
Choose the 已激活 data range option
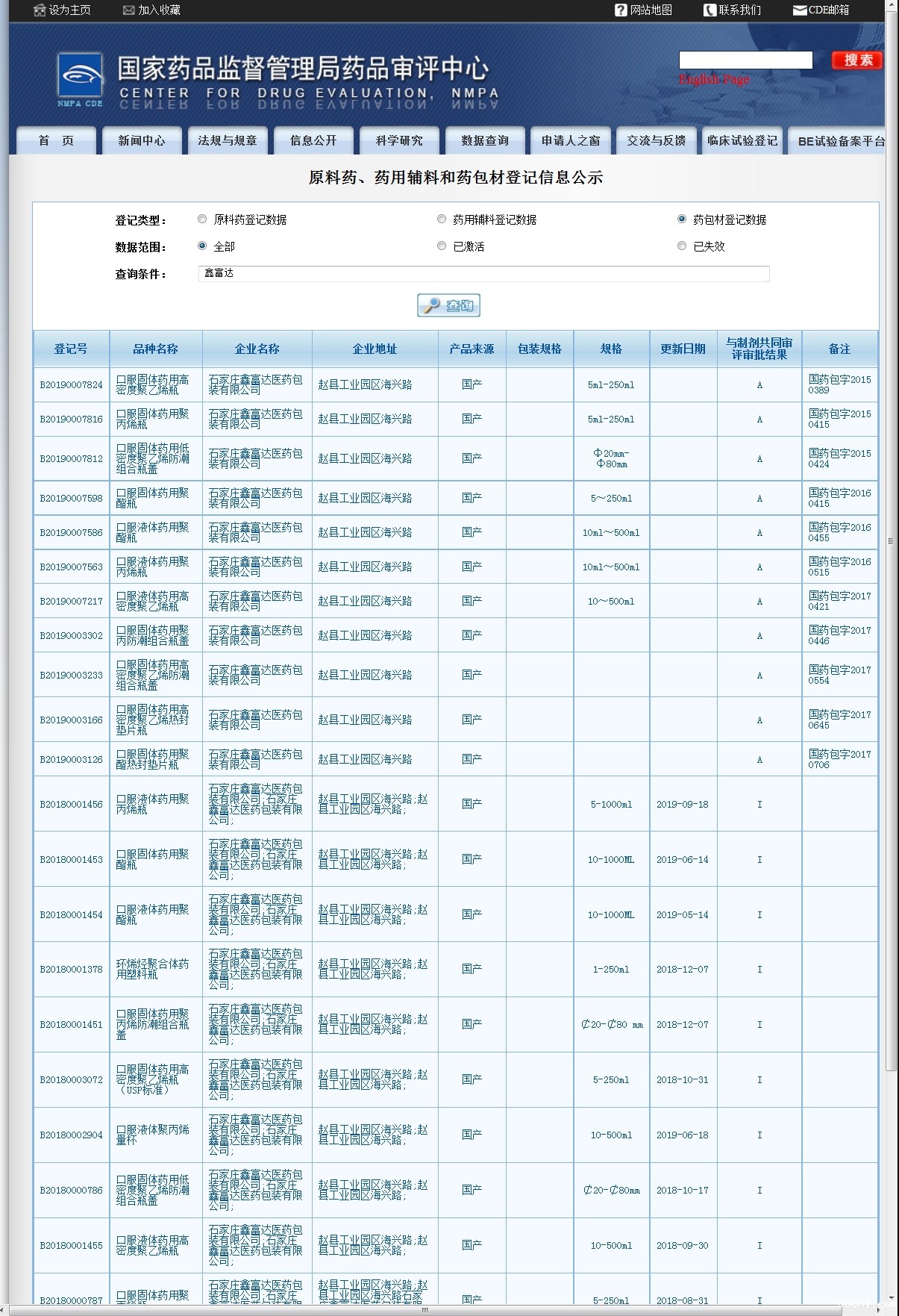click(x=442, y=246)
